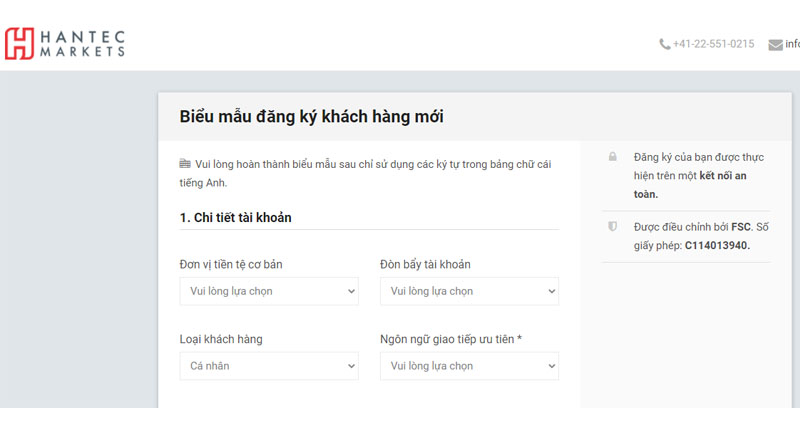The width and height of the screenshot is (800, 432).
Task: Click the email envelope icon in header
Action: (776, 45)
